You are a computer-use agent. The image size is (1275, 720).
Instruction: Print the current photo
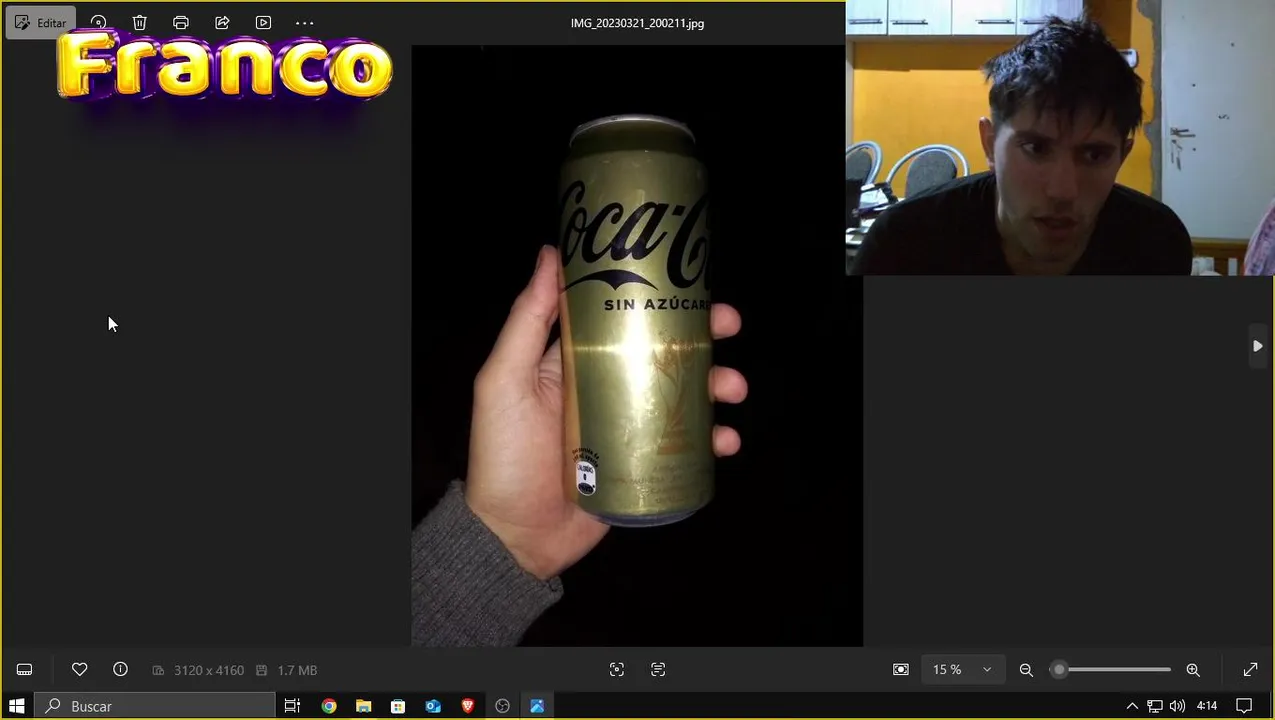(x=181, y=22)
